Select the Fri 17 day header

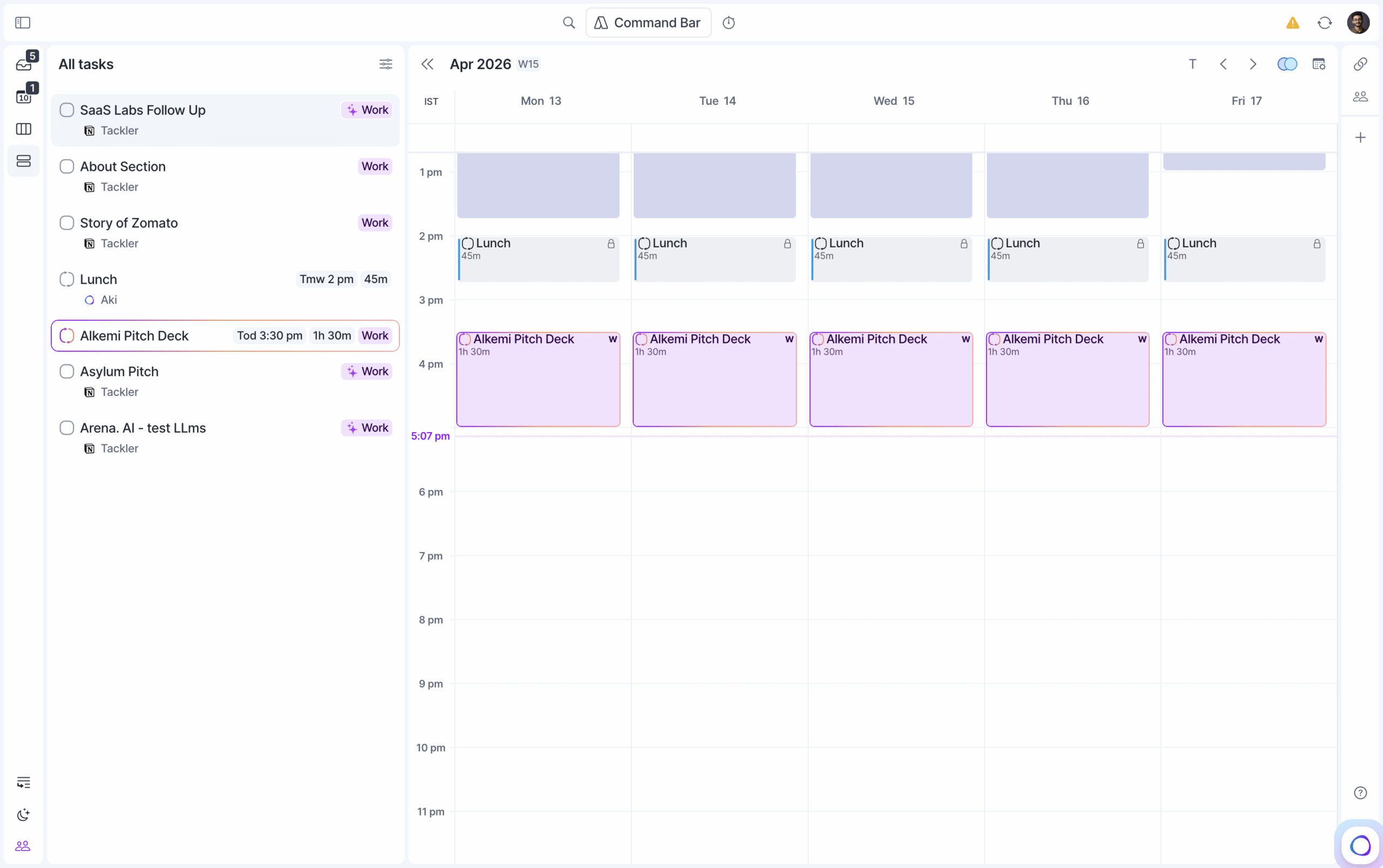tap(1246, 100)
